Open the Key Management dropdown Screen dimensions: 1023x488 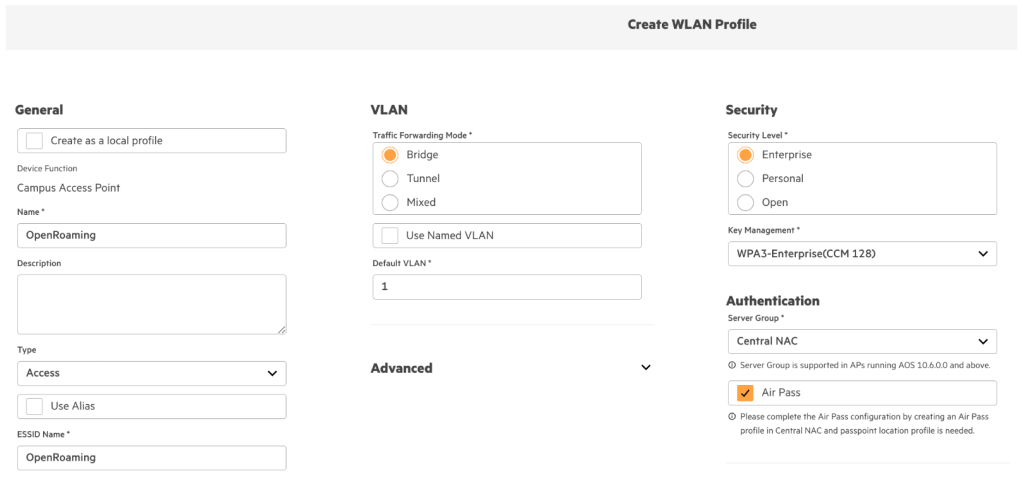[x=861, y=254]
